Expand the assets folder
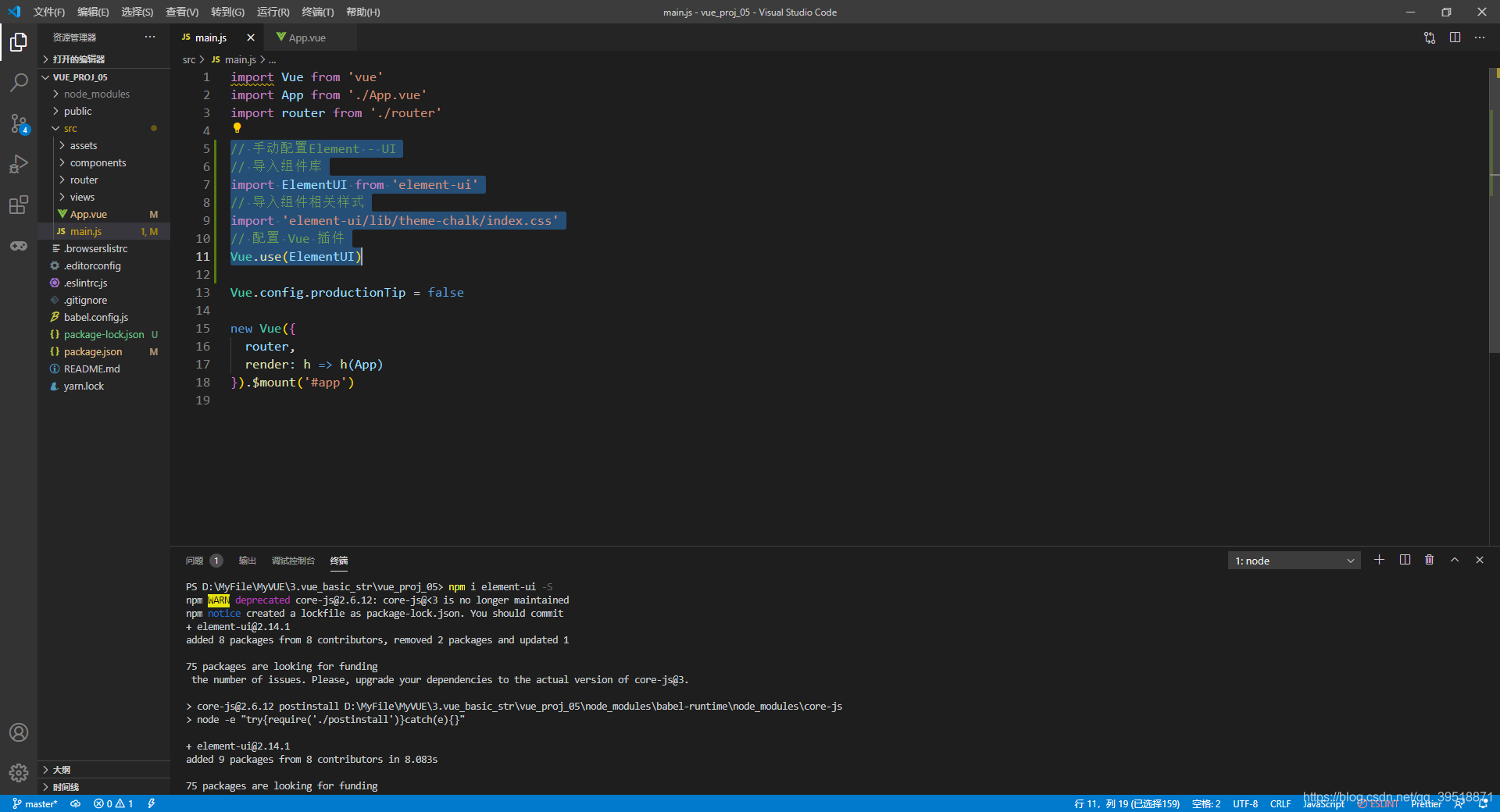Screen dimensions: 1500x812 click(x=104, y=145)
